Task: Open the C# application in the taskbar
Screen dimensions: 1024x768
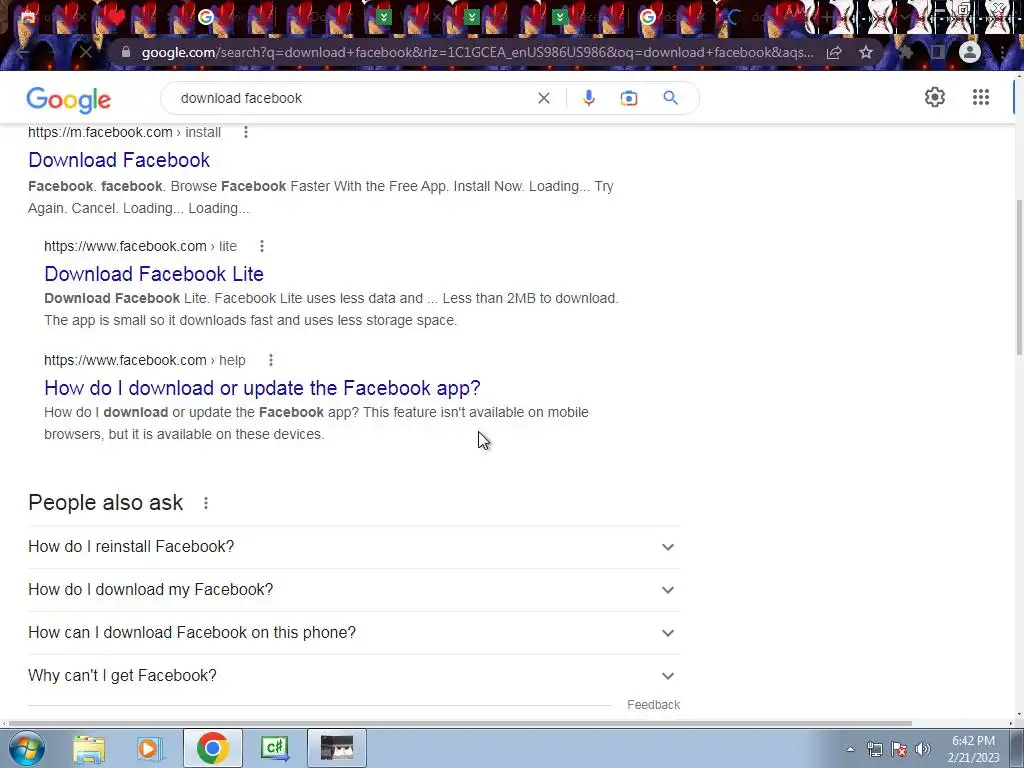Action: pyautogui.click(x=274, y=748)
